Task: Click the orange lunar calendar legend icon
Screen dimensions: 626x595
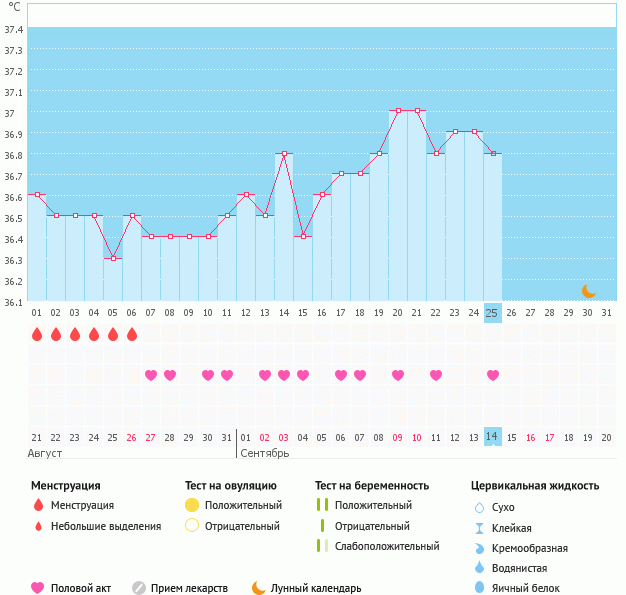Action: 259,588
